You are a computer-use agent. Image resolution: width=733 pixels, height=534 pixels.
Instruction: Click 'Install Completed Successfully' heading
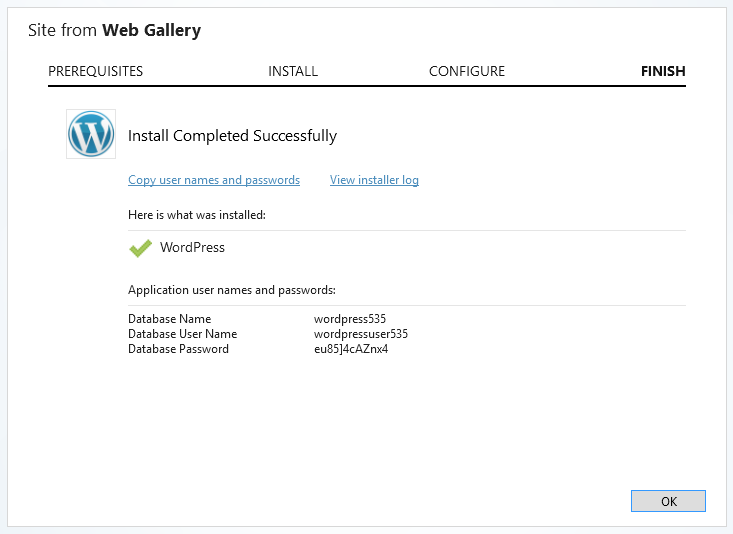232,136
